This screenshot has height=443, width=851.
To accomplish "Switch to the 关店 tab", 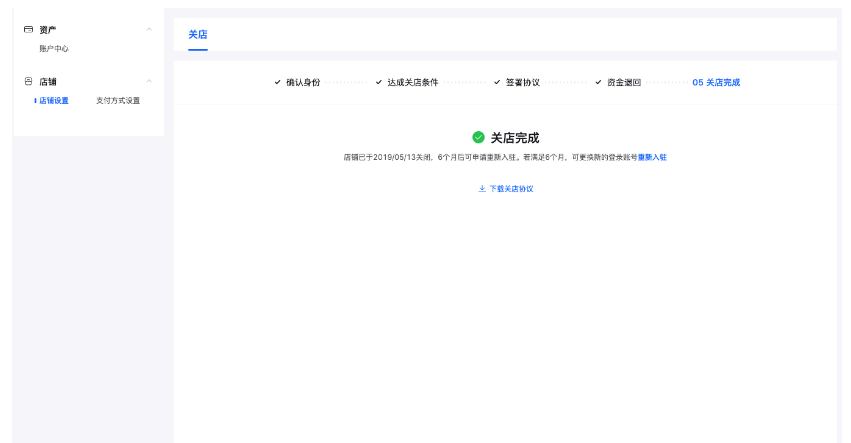I will [x=198, y=35].
